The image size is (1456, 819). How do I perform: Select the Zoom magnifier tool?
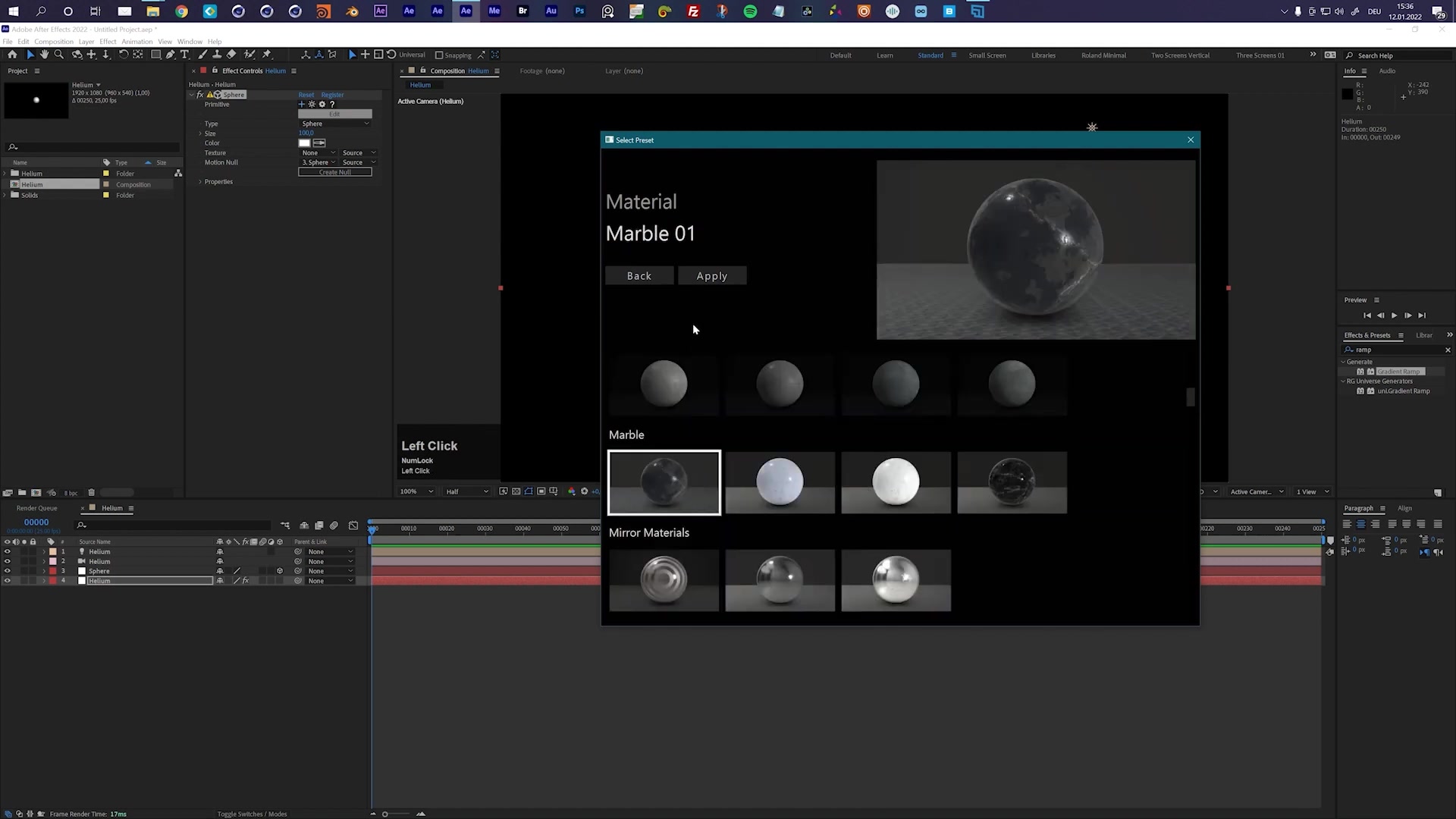(x=59, y=55)
